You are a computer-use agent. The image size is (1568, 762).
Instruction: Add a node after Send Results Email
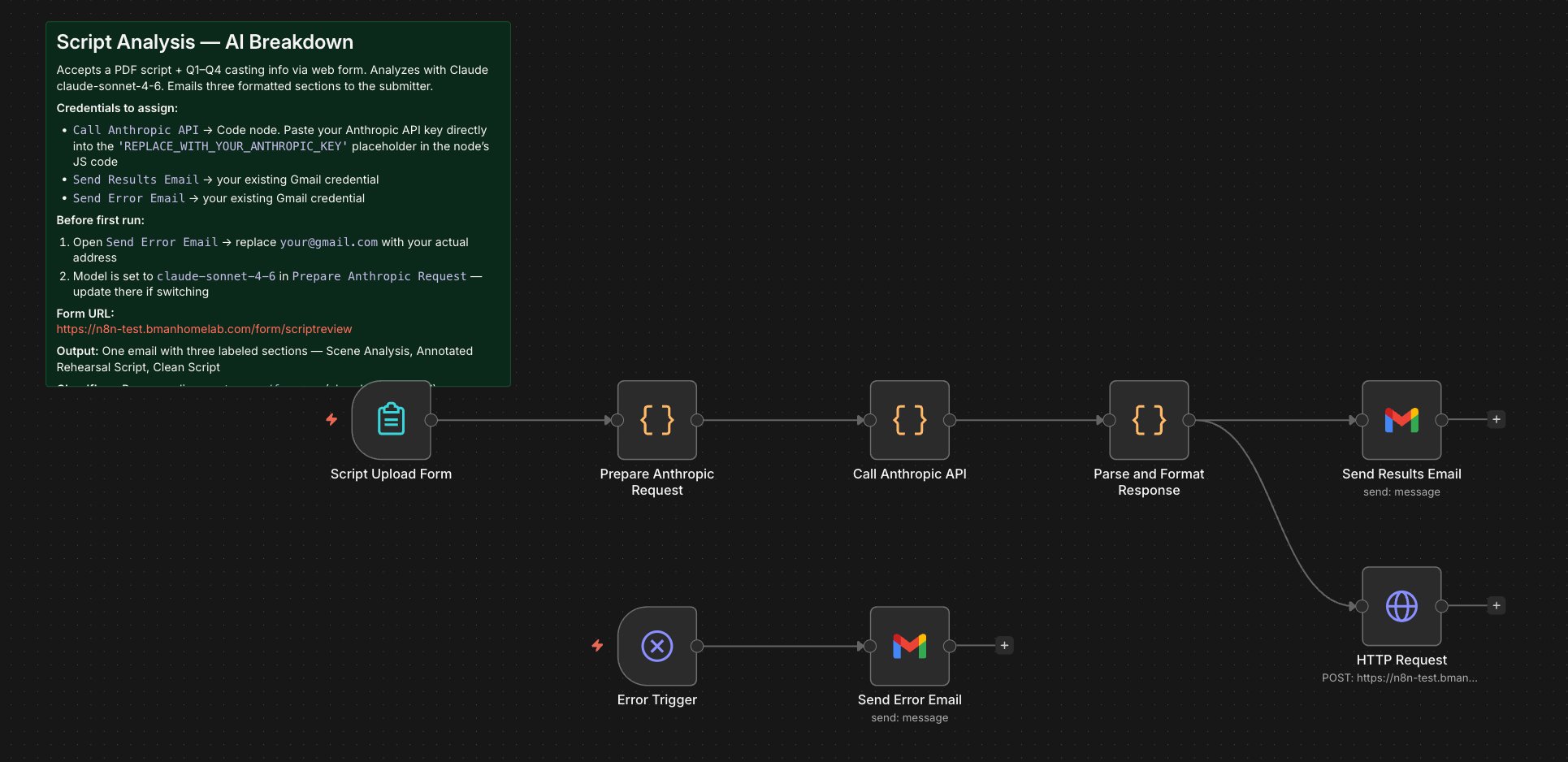(x=1497, y=419)
